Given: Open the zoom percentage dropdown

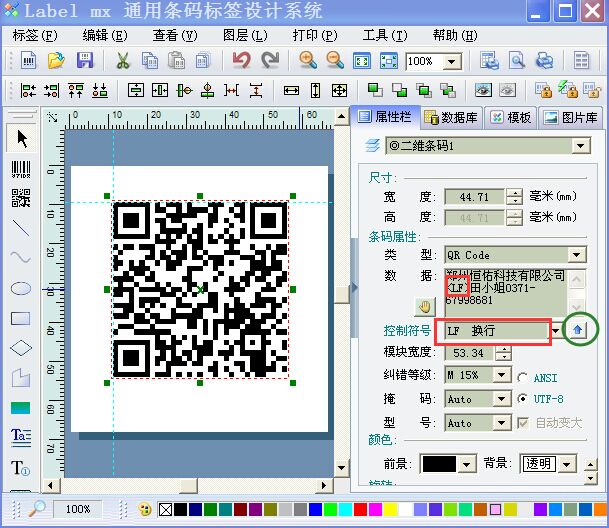Looking at the screenshot, I should point(452,61).
